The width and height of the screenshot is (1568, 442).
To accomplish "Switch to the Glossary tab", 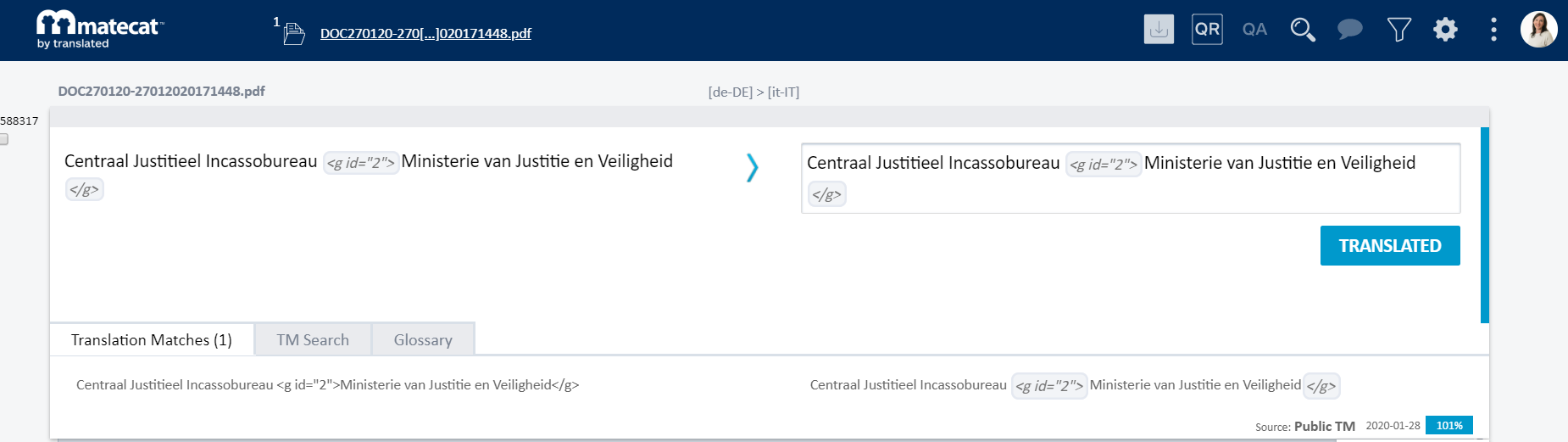I will coord(423,340).
